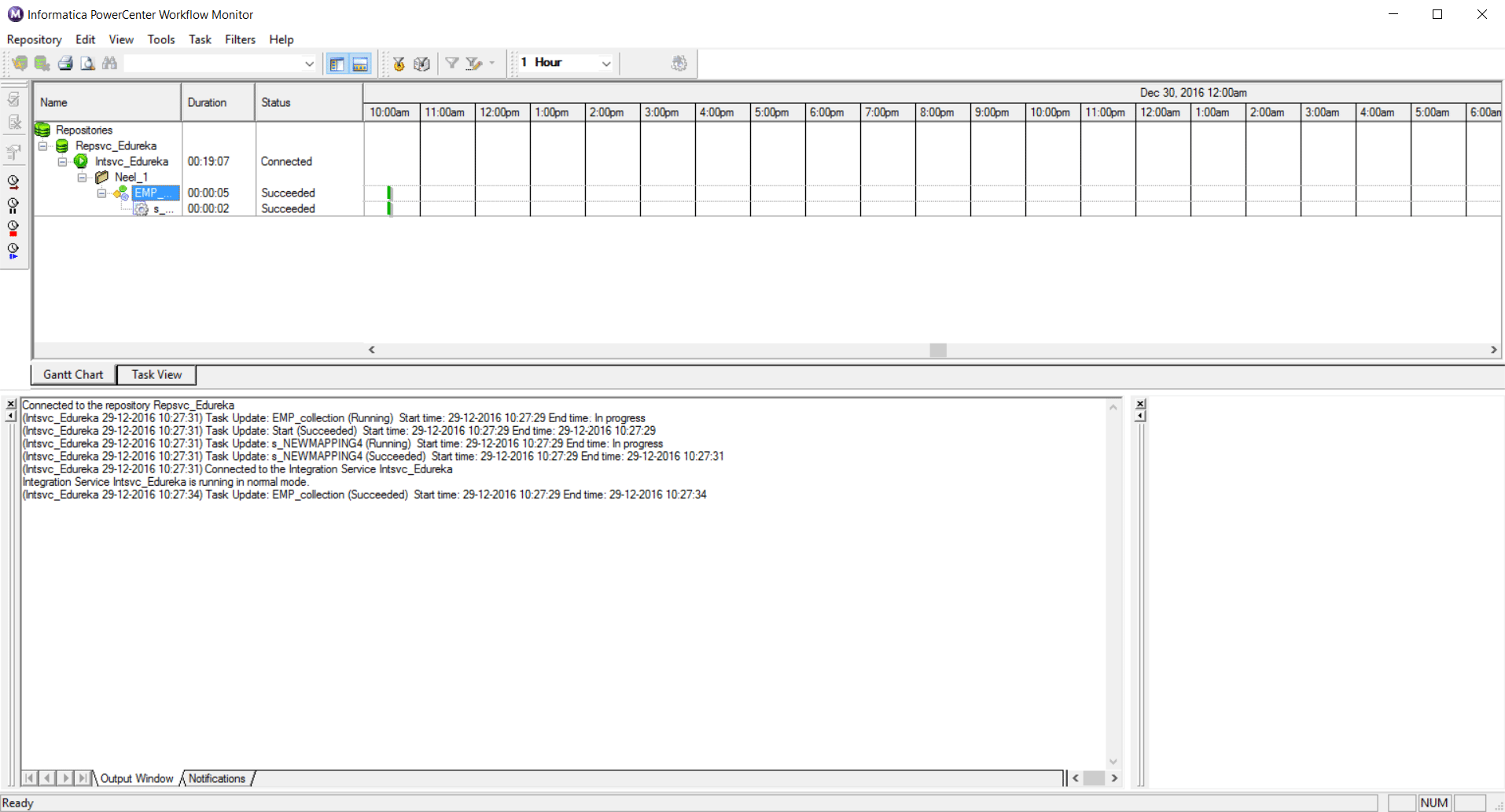This screenshot has height=812, width=1505.
Task: Switch to the Gantt Chart tab
Action: pyautogui.click(x=73, y=374)
